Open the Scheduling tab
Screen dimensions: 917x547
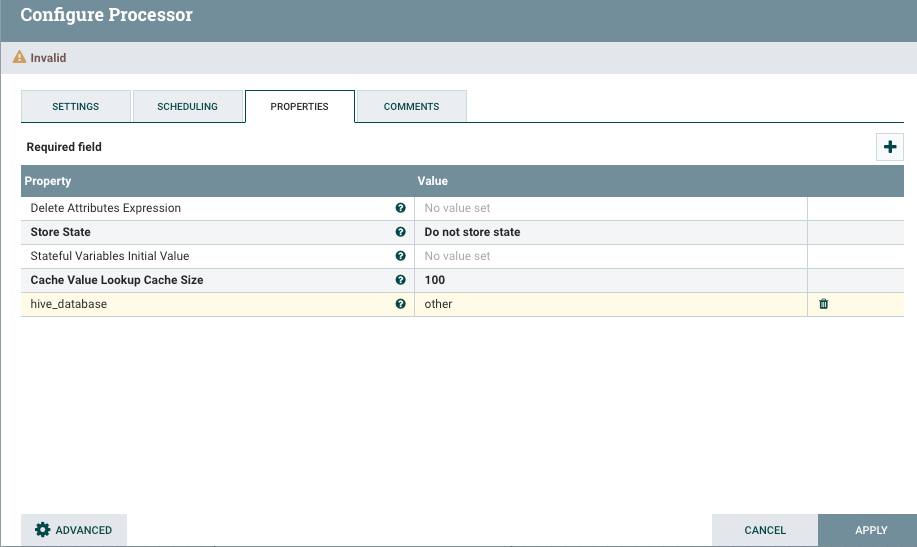coord(187,107)
